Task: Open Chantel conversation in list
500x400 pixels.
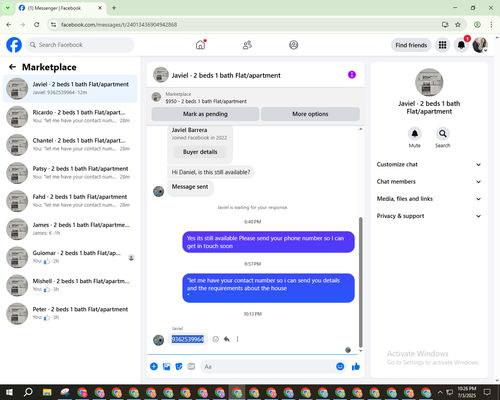Action: tap(70, 145)
